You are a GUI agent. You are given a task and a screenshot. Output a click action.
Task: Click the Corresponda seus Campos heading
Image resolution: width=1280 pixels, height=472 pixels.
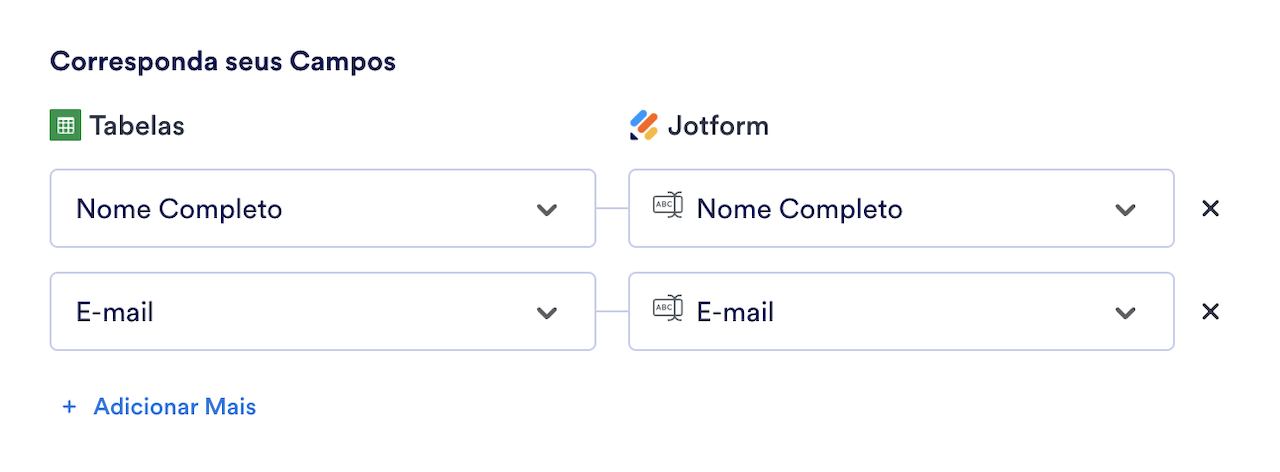click(223, 61)
